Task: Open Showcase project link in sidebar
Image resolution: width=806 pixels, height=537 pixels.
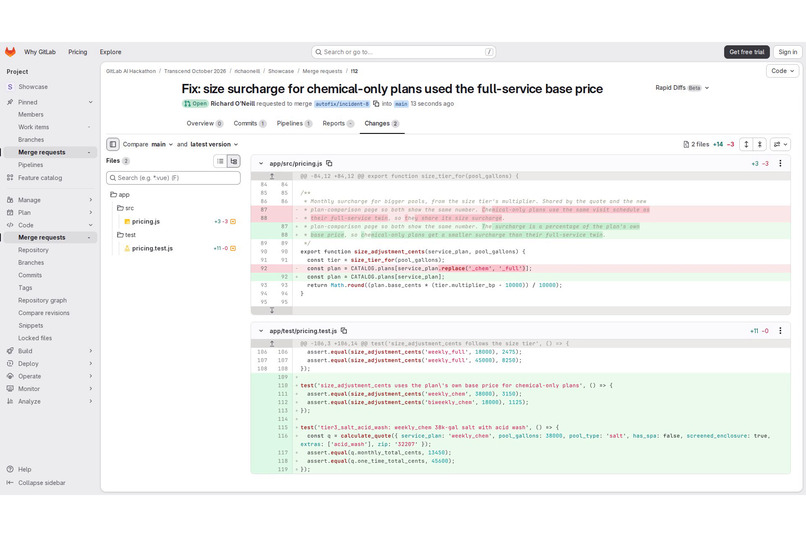Action: pos(49,87)
